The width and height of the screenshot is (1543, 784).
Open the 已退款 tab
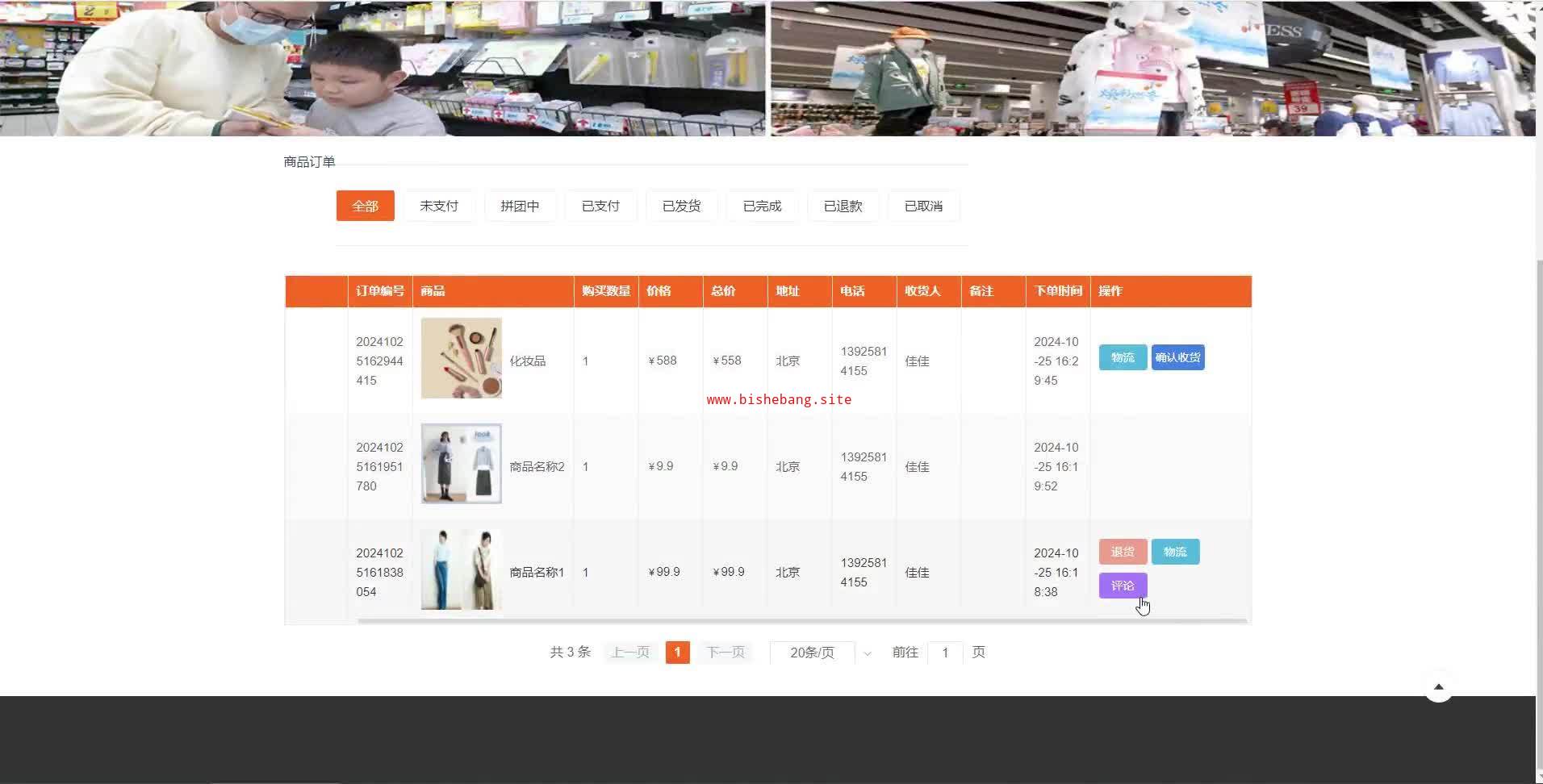point(843,206)
